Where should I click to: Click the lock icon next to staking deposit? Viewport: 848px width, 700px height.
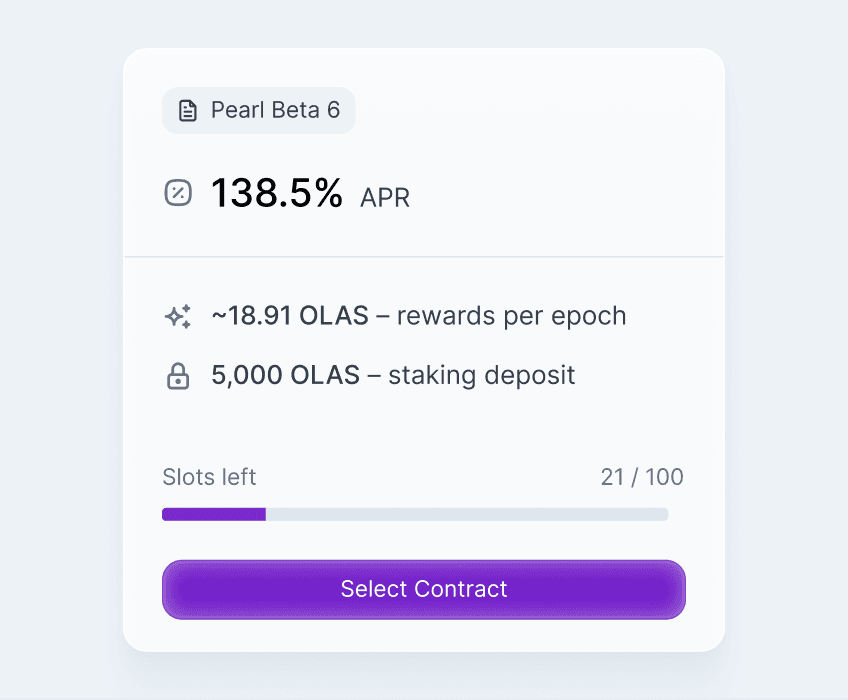pyautogui.click(x=177, y=375)
